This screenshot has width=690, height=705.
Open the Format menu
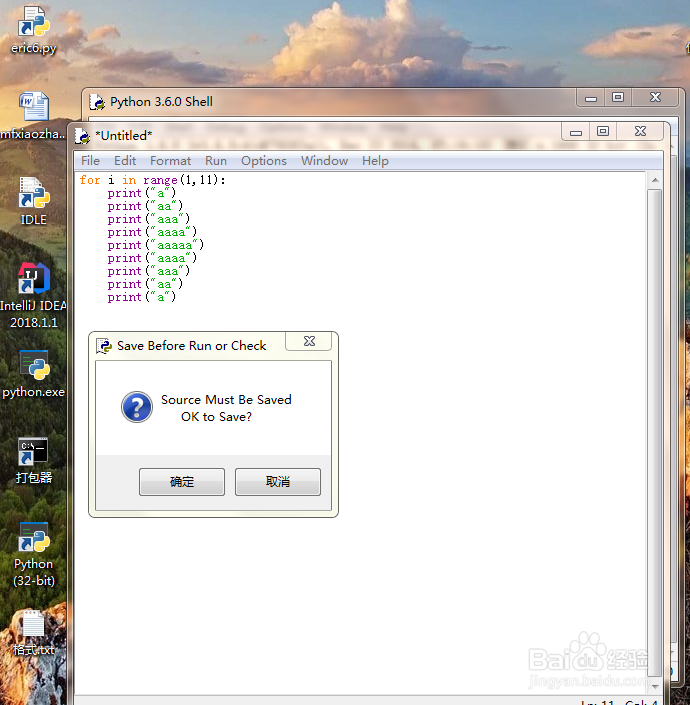point(170,161)
